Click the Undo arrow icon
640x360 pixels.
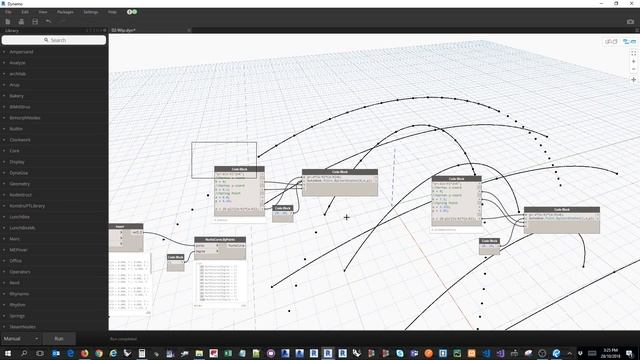(49, 21)
